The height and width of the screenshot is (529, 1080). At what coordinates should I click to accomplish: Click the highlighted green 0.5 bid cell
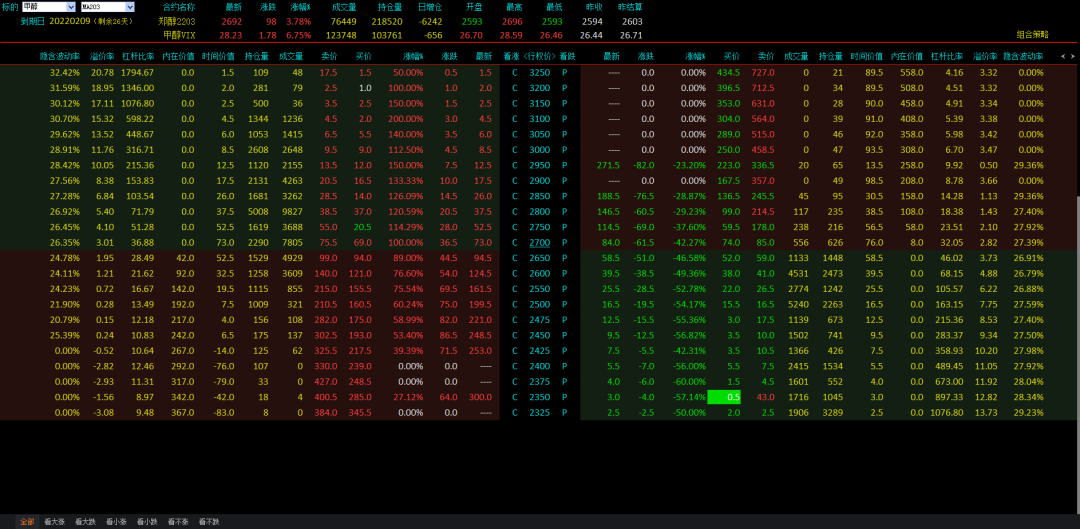coord(733,397)
